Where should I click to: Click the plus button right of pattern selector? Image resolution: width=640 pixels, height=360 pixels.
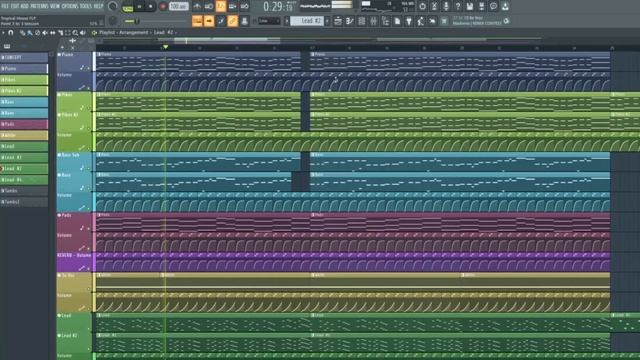click(x=328, y=21)
